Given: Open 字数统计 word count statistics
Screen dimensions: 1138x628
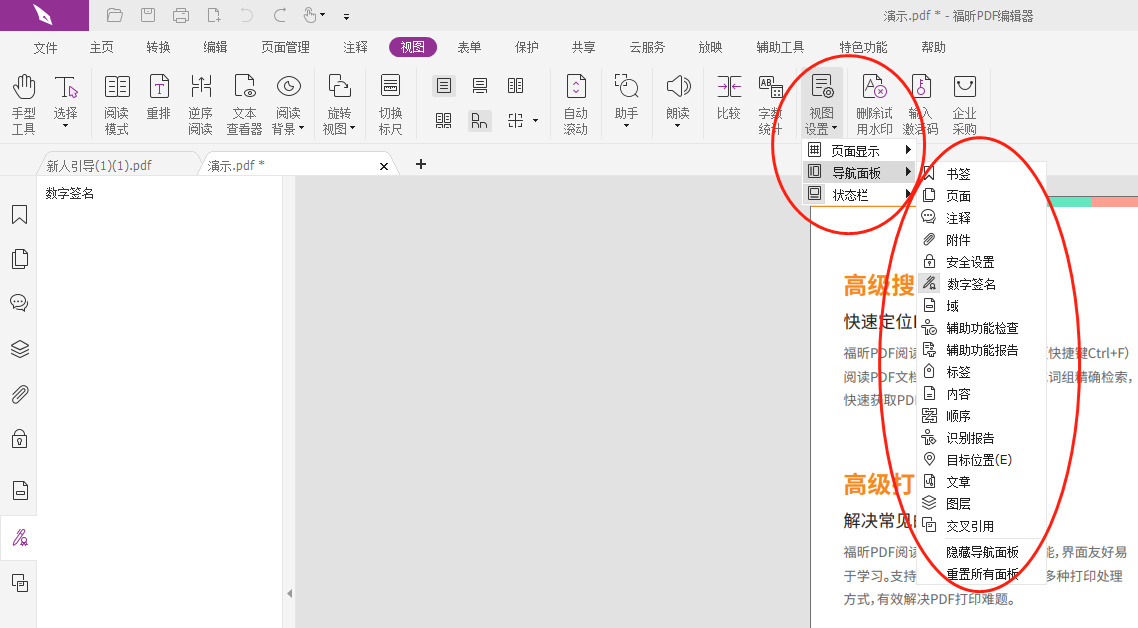Looking at the screenshot, I should [x=771, y=100].
